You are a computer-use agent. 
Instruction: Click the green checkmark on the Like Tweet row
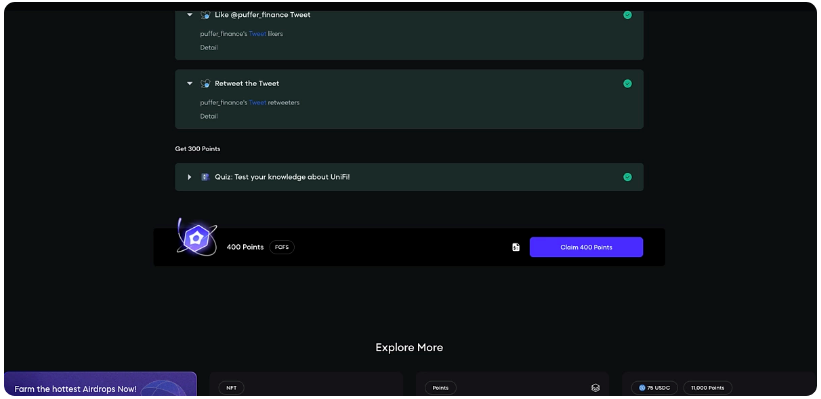[627, 15]
